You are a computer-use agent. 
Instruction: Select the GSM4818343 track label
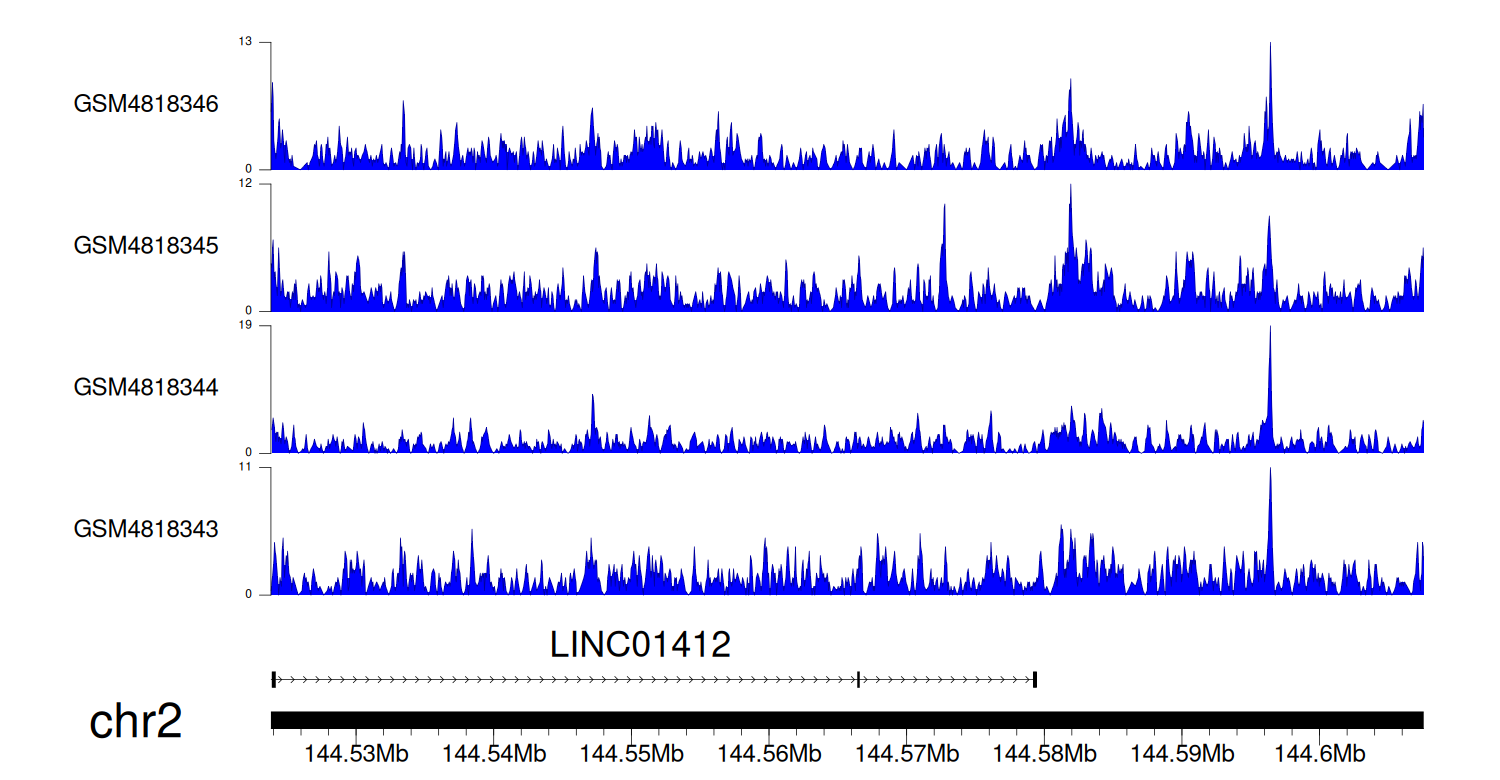[x=146, y=528]
